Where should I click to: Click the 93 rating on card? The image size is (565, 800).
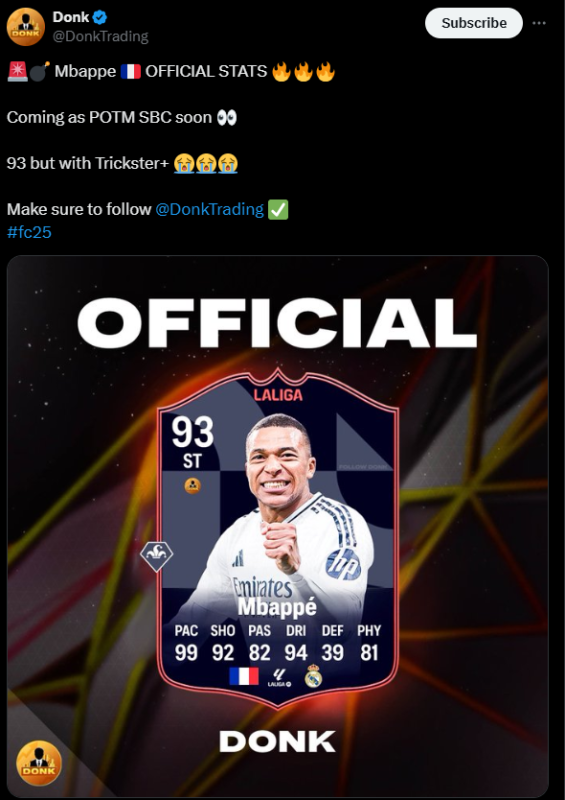pos(192,432)
